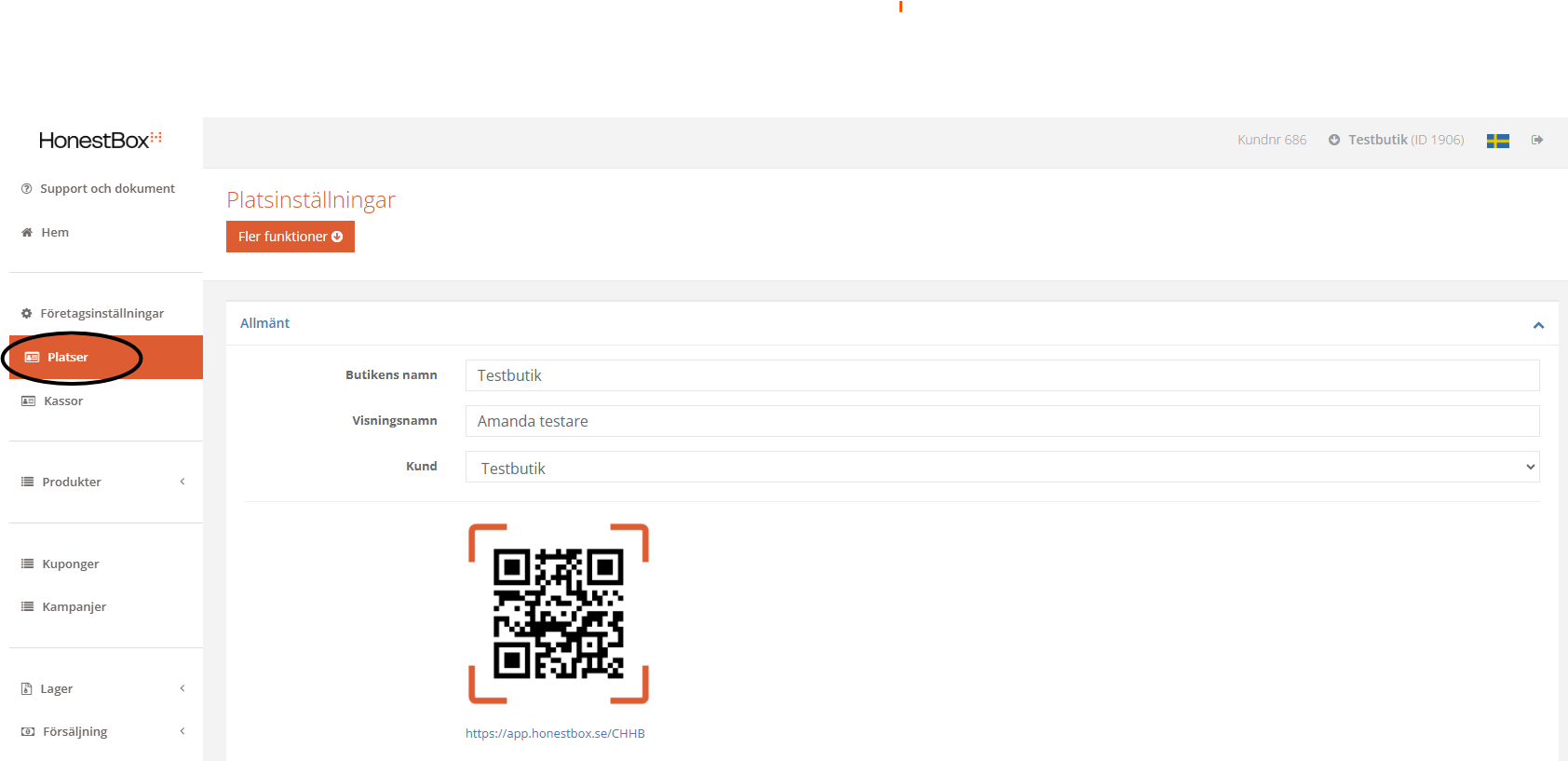Click the Butikens namn input field
Screen dimensions: 1568x761
[x=1001, y=375]
